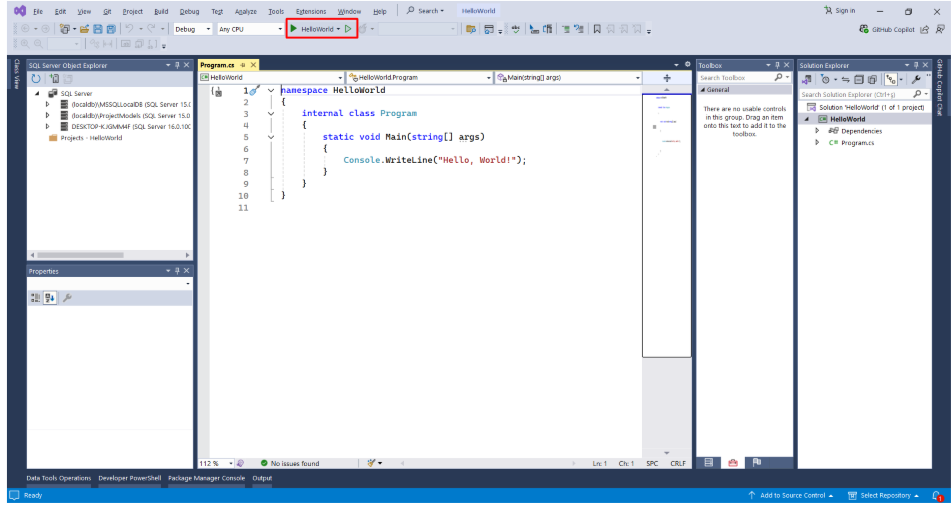
Task: Open Main(string[] args) member dropdown
Action: pyautogui.click(x=568, y=78)
